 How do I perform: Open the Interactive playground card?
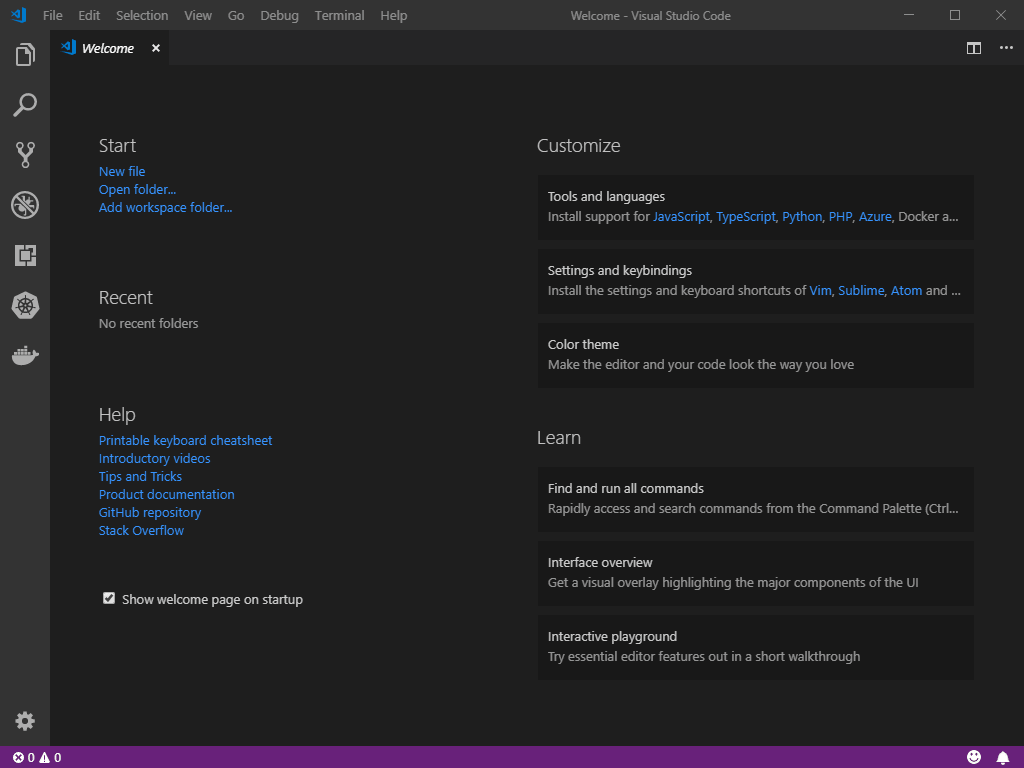tap(756, 647)
